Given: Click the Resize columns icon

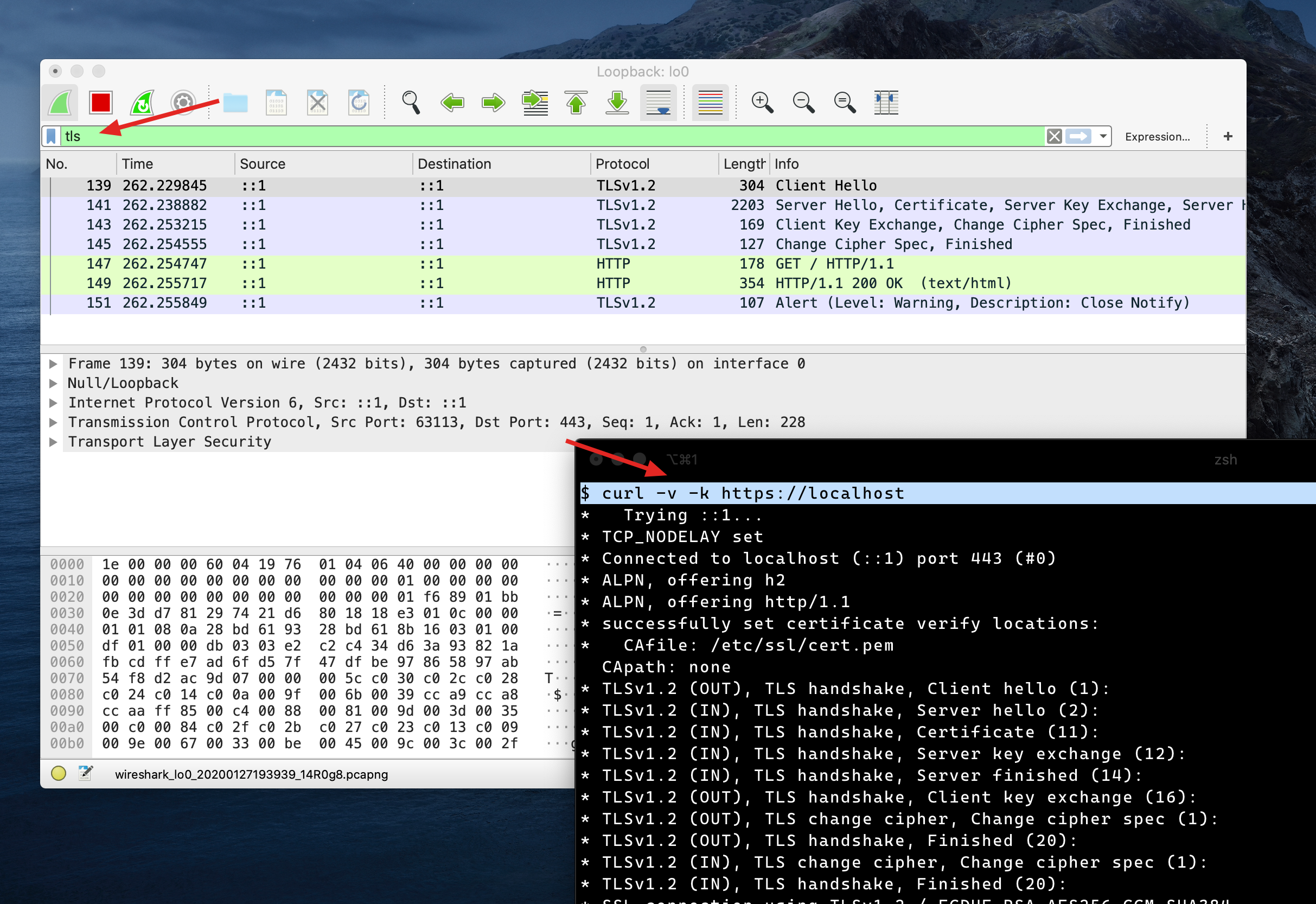Looking at the screenshot, I should (886, 103).
